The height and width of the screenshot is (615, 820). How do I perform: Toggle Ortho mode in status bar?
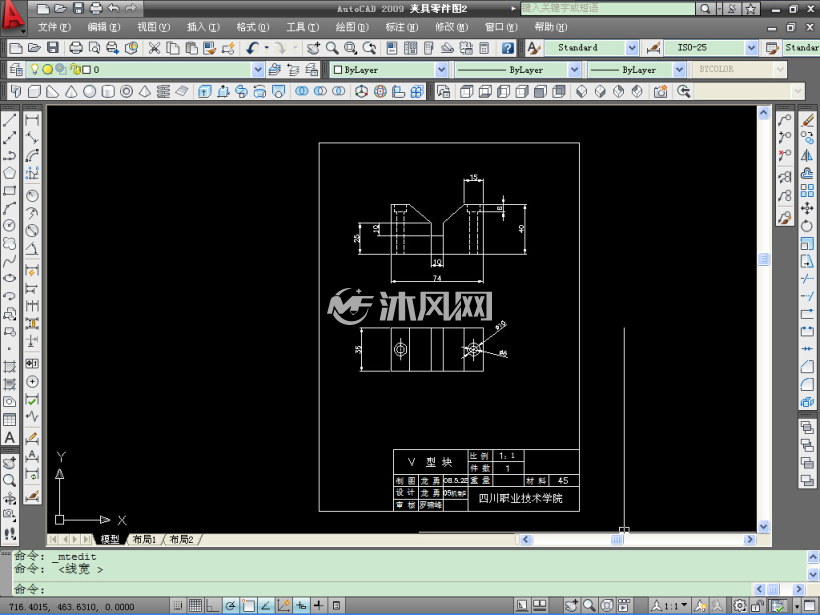[x=212, y=606]
